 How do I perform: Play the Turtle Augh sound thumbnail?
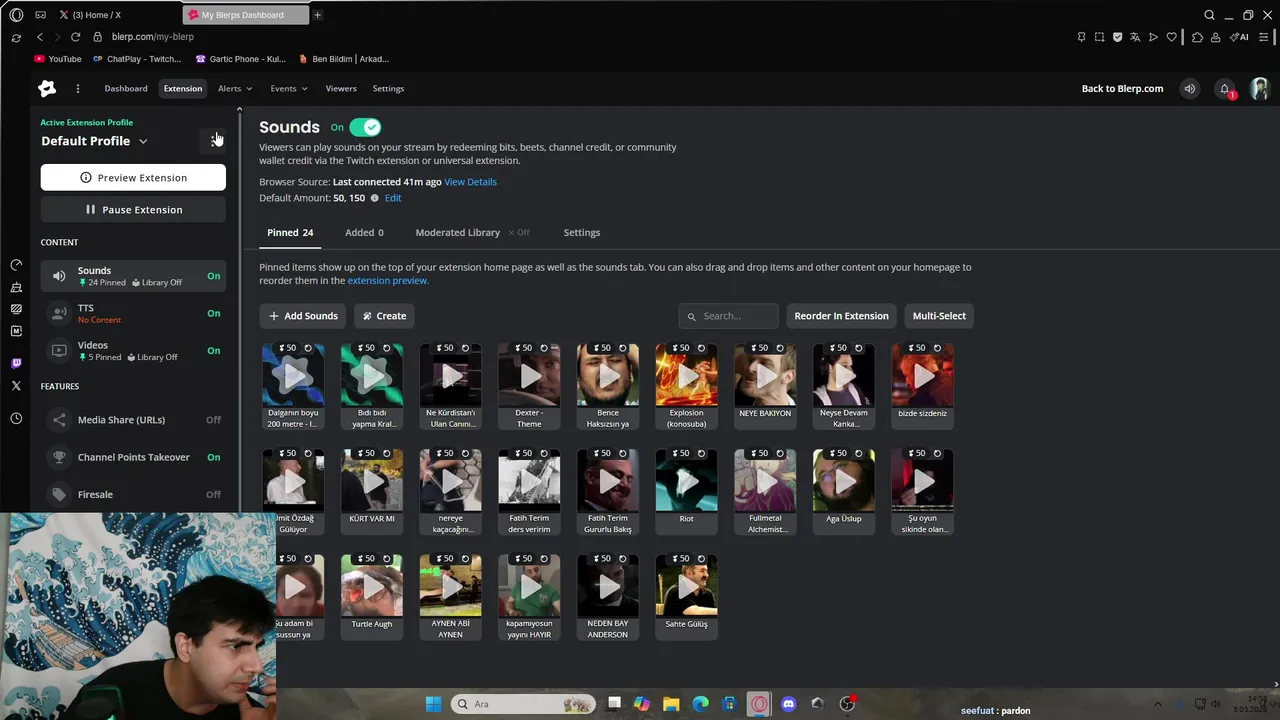coord(372,587)
